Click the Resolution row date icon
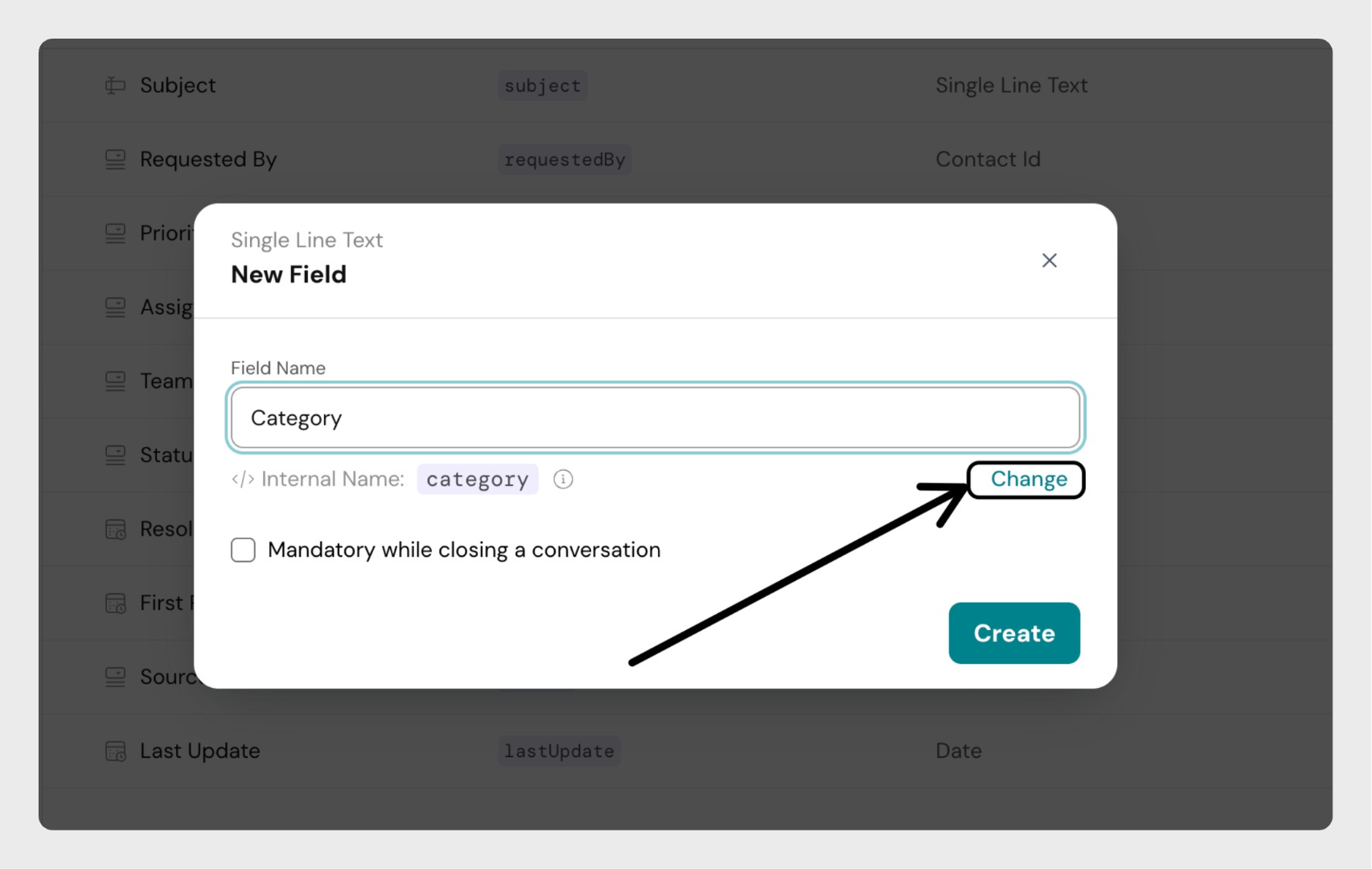Screen dimensions: 1372x869 pyautogui.click(x=116, y=529)
